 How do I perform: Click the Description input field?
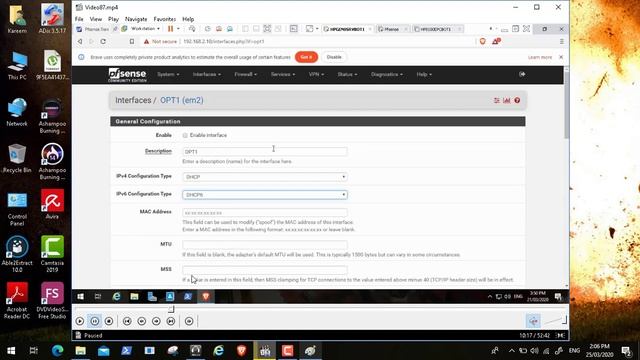264,151
